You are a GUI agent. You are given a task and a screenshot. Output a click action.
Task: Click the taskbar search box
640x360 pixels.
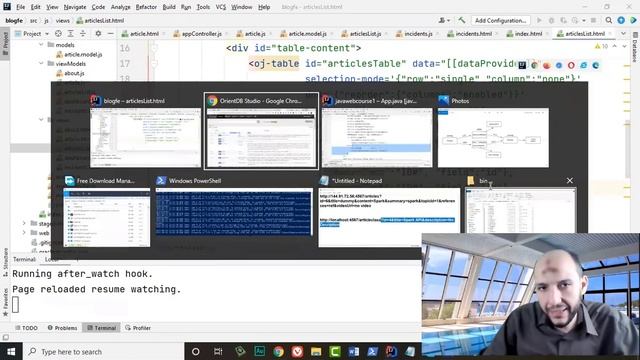[x=103, y=351]
